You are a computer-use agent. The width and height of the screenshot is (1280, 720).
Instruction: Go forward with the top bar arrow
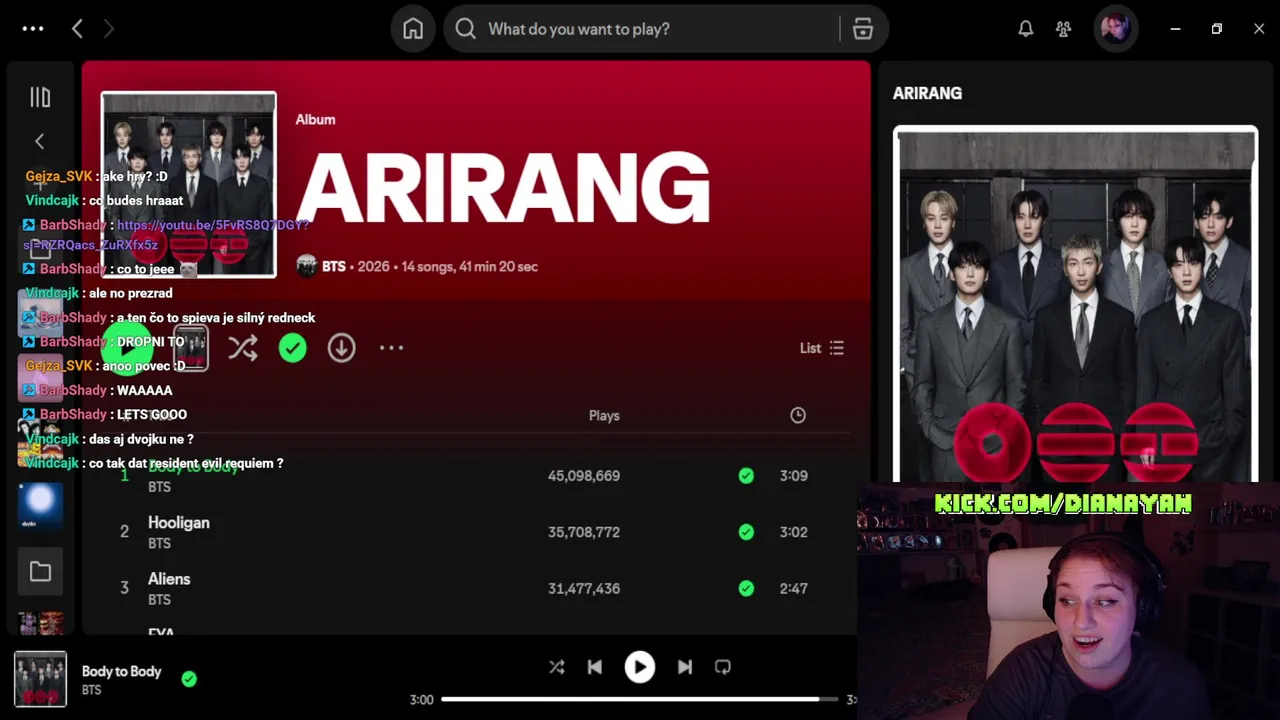click(x=108, y=29)
